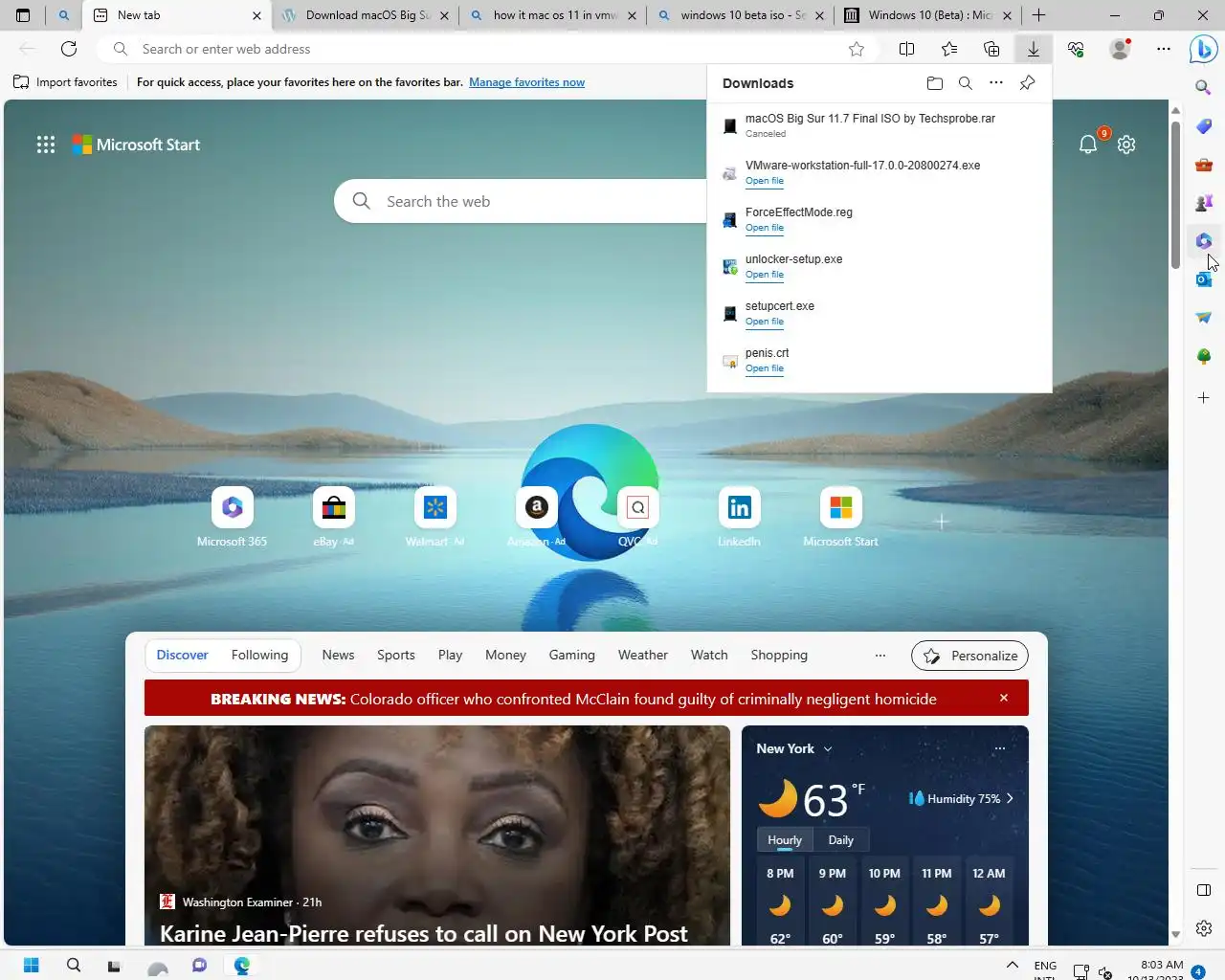1225x980 pixels.
Task: Open sidebar Shopping tag icon
Action: pyautogui.click(x=1204, y=126)
